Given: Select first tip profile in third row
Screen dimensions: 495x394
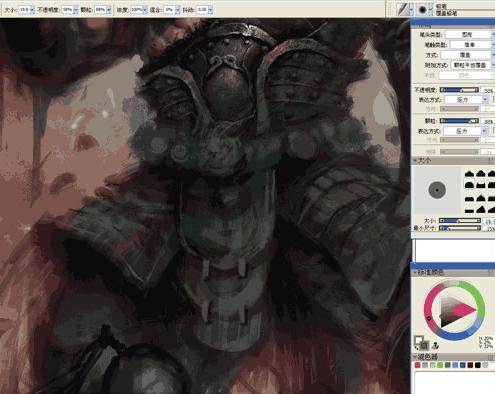Looking at the screenshot, I should pos(469,199).
